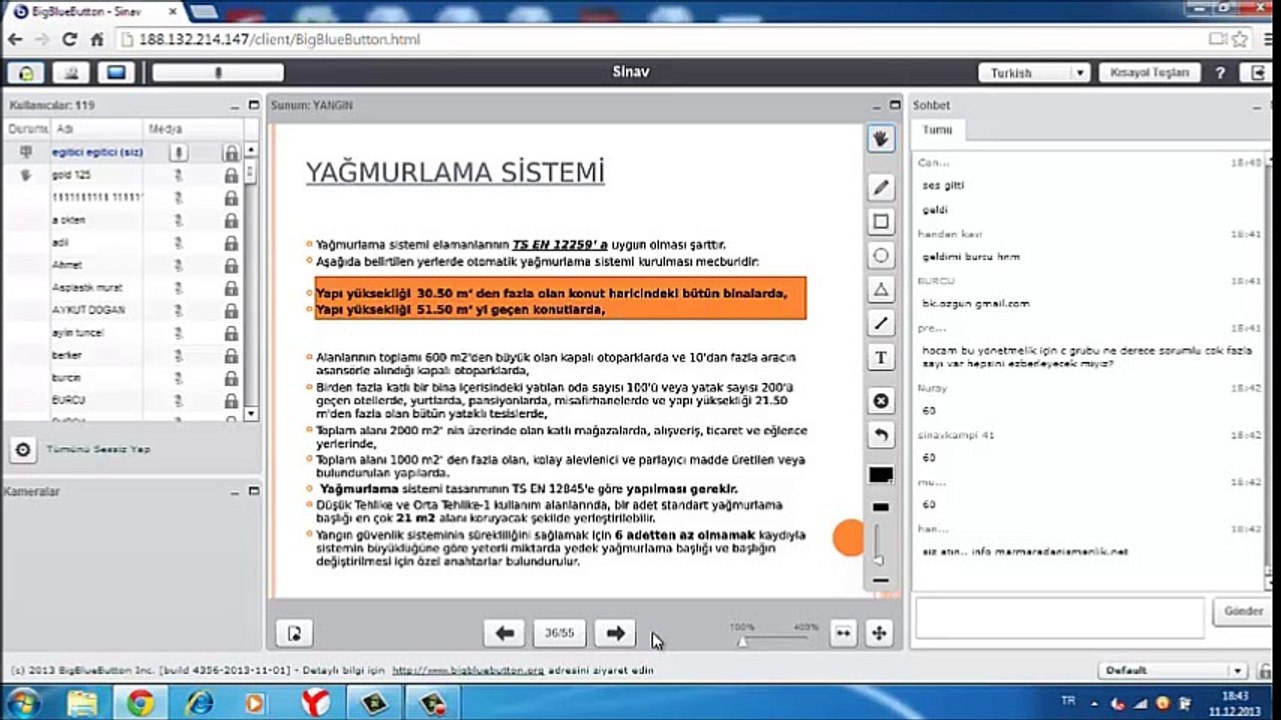The width and height of the screenshot is (1281, 720).
Task: Open the Default layout dropdown
Action: coord(1171,670)
